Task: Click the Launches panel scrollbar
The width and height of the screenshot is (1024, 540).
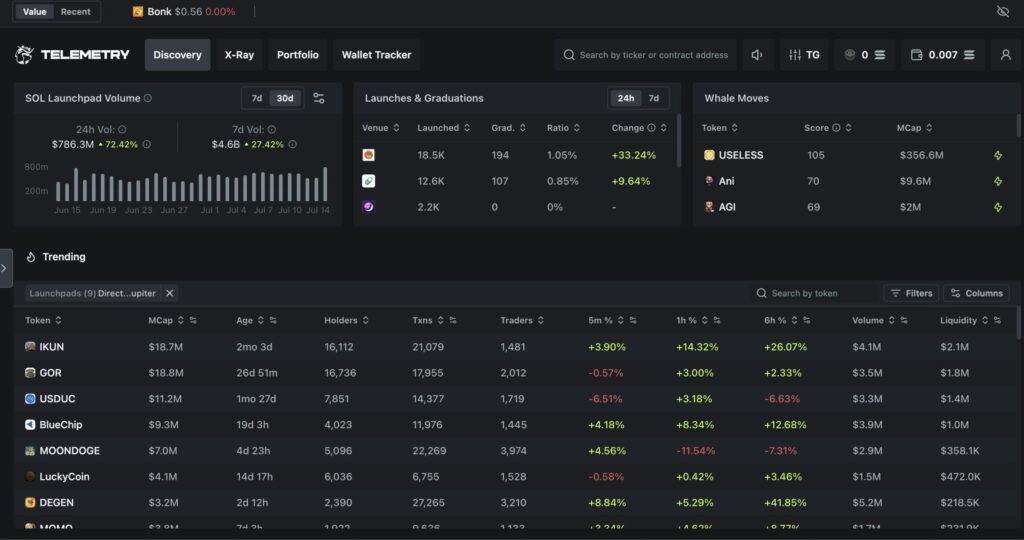Action: 679,140
